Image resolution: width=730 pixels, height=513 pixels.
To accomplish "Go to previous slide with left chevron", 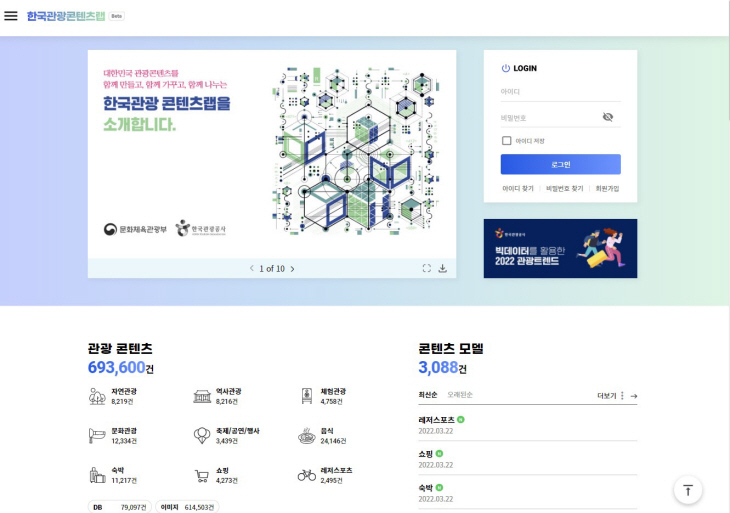I will click(x=252, y=269).
